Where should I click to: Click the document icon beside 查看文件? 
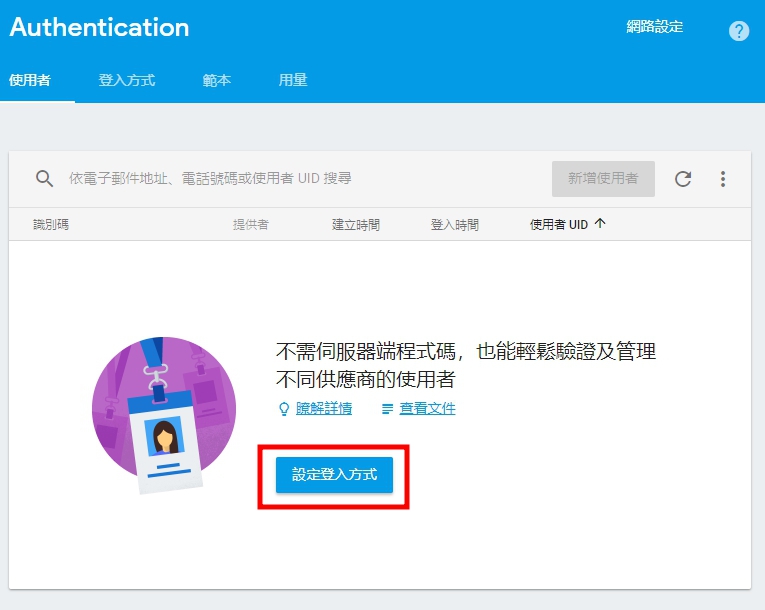point(387,409)
